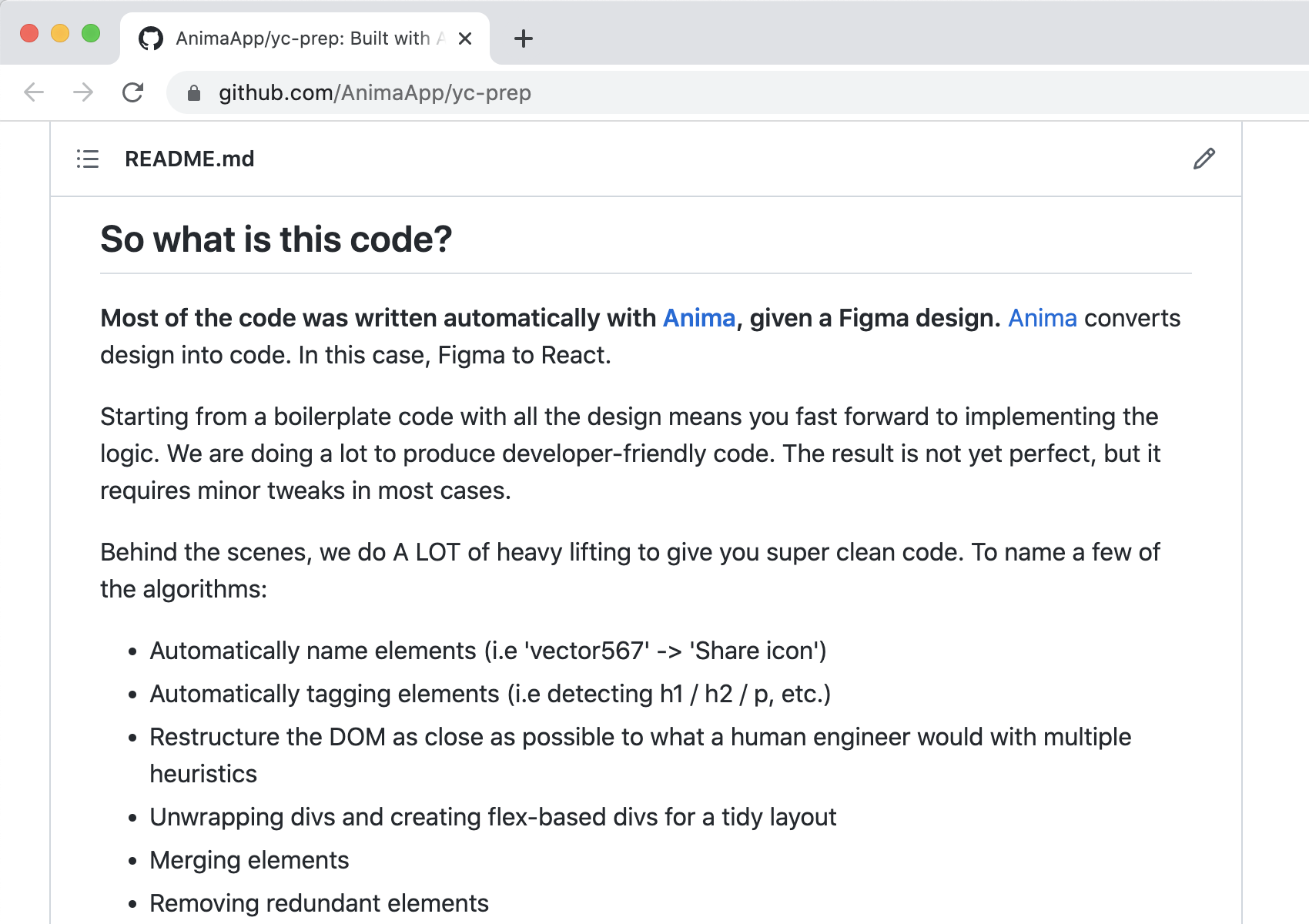View site security info lock icon
This screenshot has width=1309, height=924.
(194, 93)
